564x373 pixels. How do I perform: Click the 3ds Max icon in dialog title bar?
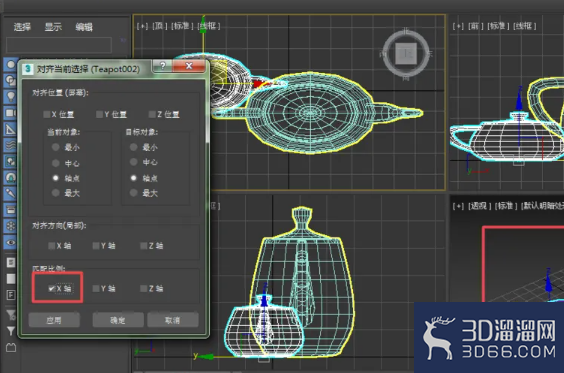pyautogui.click(x=28, y=68)
